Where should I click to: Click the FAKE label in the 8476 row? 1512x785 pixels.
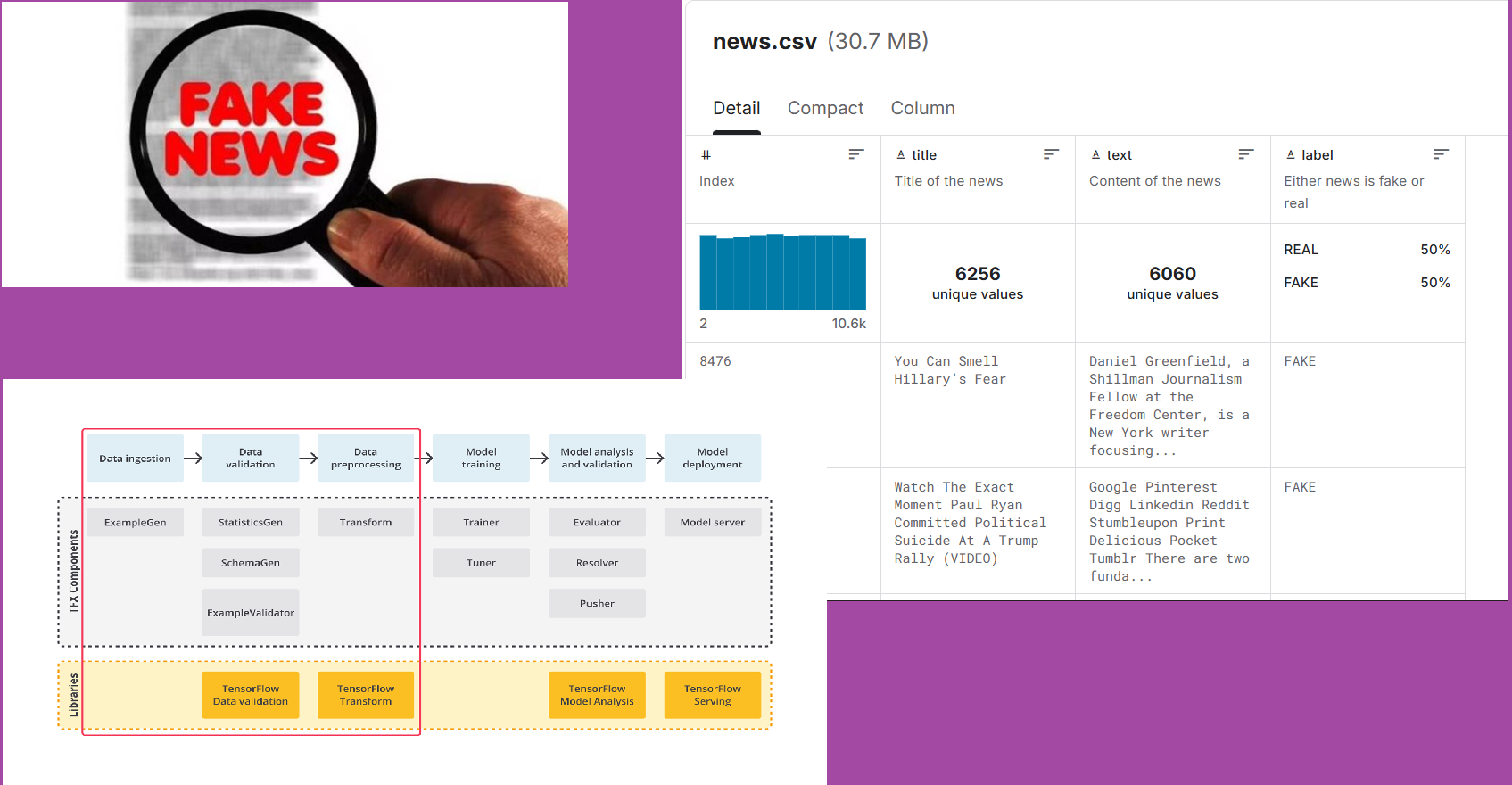pyautogui.click(x=1300, y=361)
